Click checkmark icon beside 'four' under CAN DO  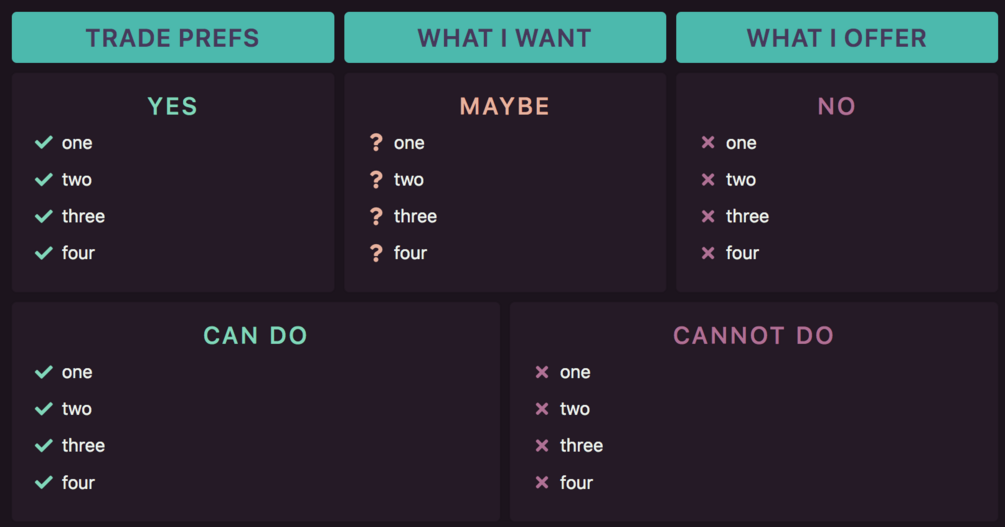click(x=43, y=483)
